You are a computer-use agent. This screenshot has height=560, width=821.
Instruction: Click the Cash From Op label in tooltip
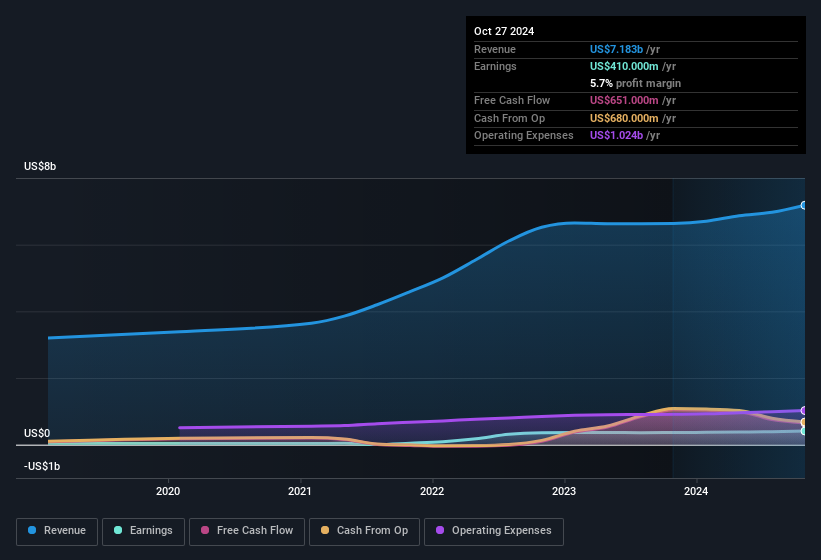(x=509, y=118)
